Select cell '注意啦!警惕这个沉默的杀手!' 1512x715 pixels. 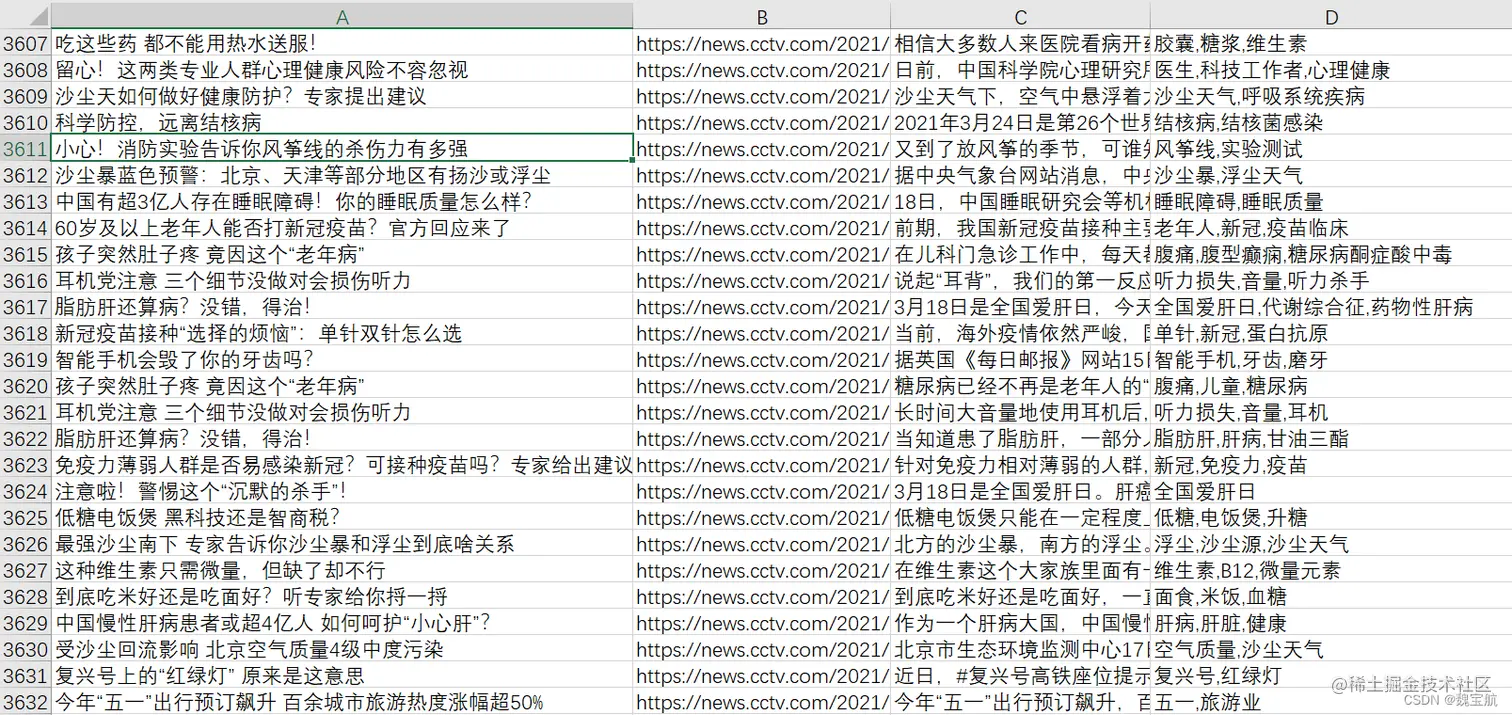[342, 491]
